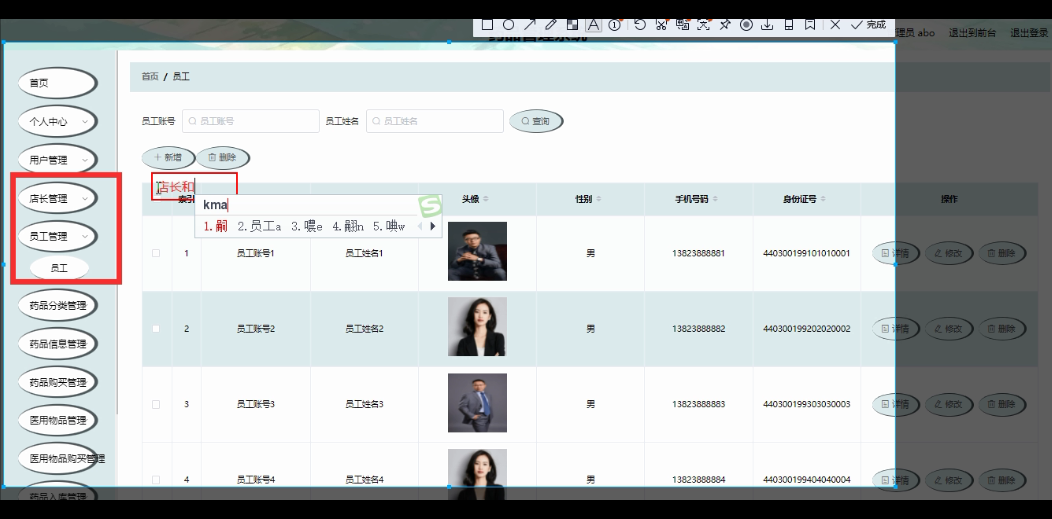Expand the 个人中心 sidebar menu

[x=58, y=121]
